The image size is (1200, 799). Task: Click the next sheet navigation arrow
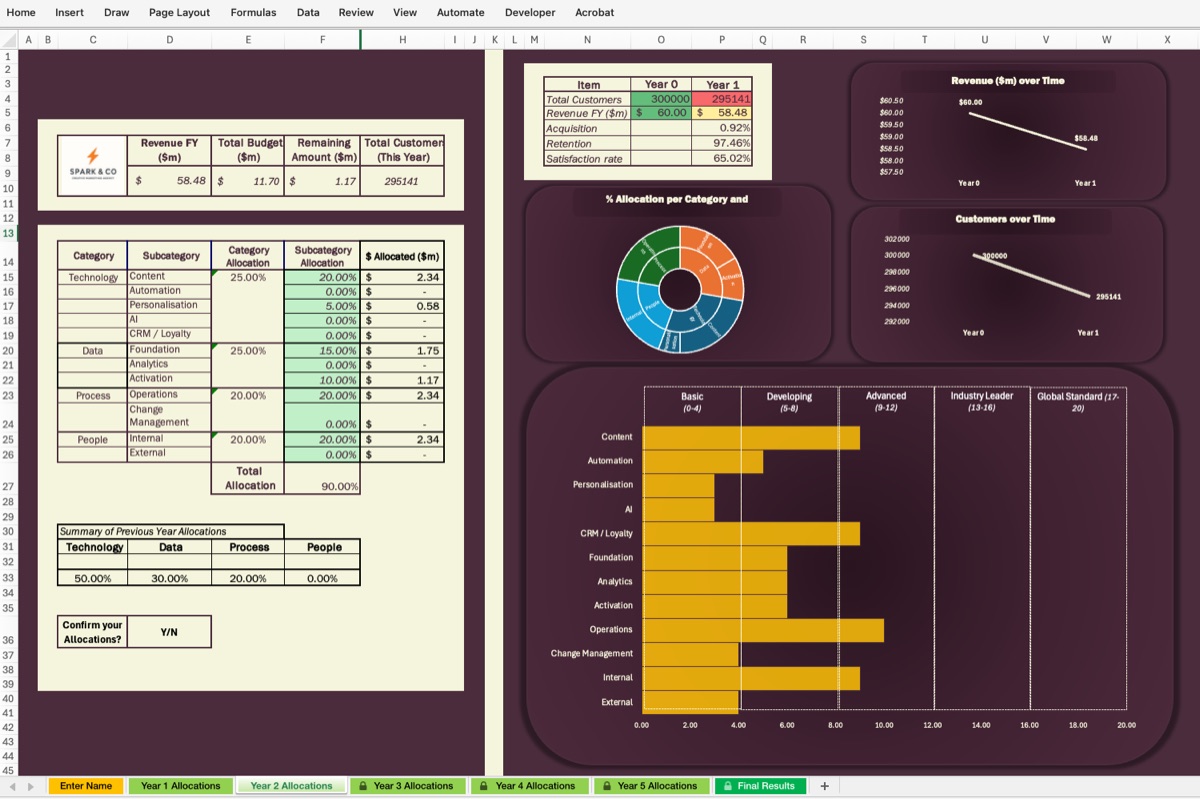coord(31,786)
